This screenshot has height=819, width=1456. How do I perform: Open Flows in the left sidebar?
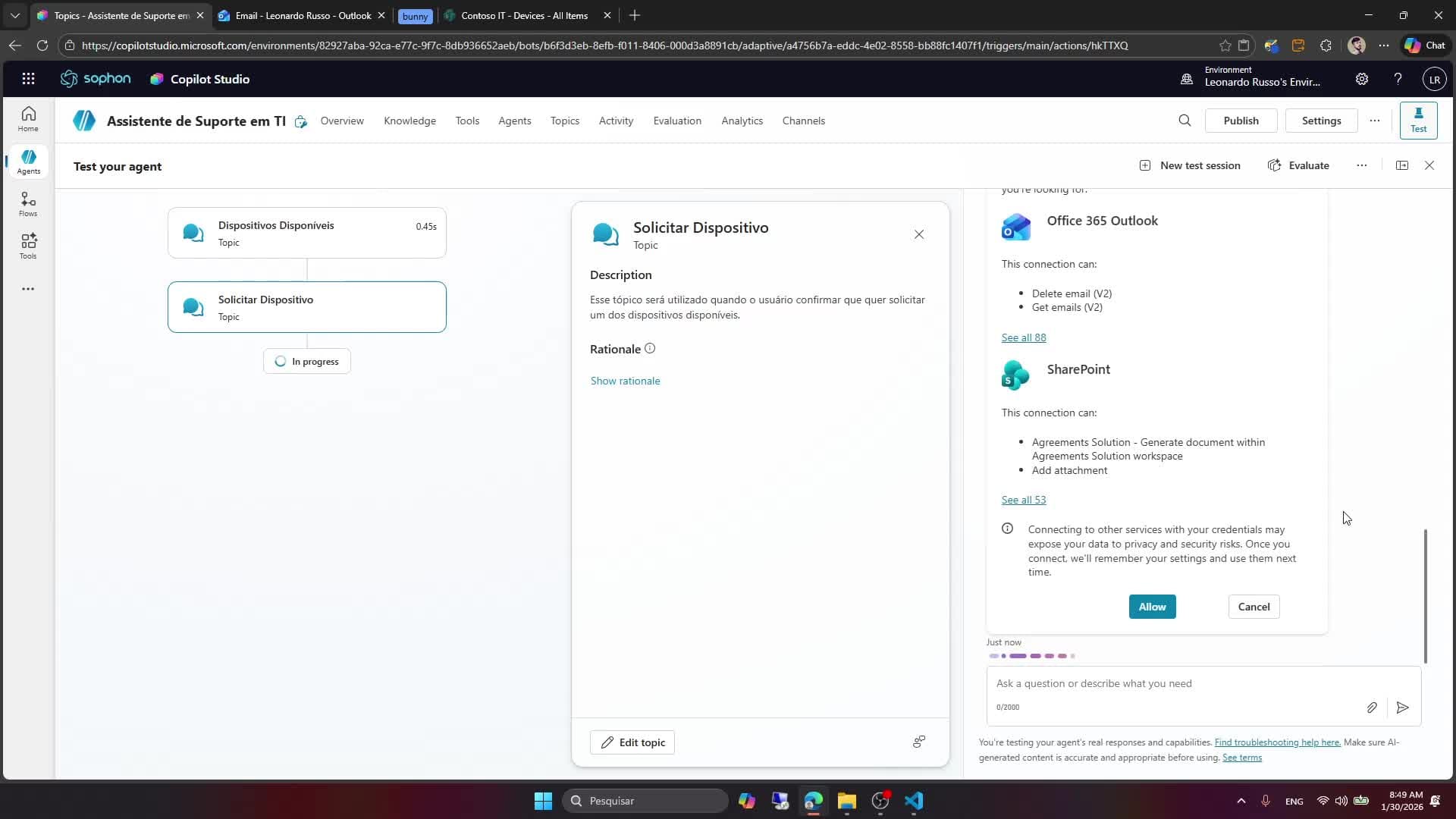pos(28,204)
